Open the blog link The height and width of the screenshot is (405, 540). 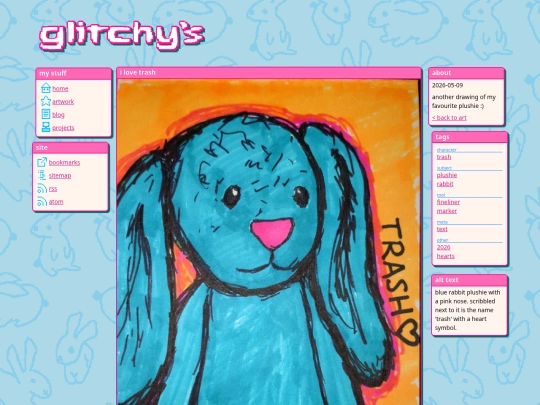pos(58,115)
